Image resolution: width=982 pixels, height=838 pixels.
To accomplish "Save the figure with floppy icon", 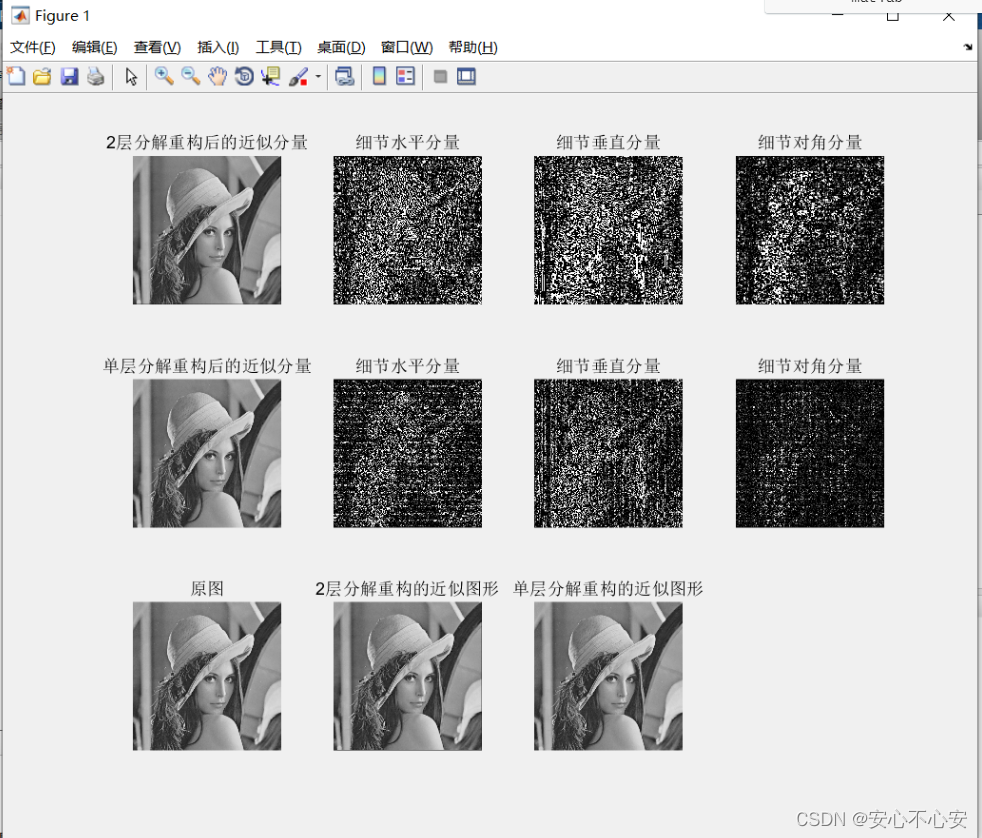I will click(69, 76).
